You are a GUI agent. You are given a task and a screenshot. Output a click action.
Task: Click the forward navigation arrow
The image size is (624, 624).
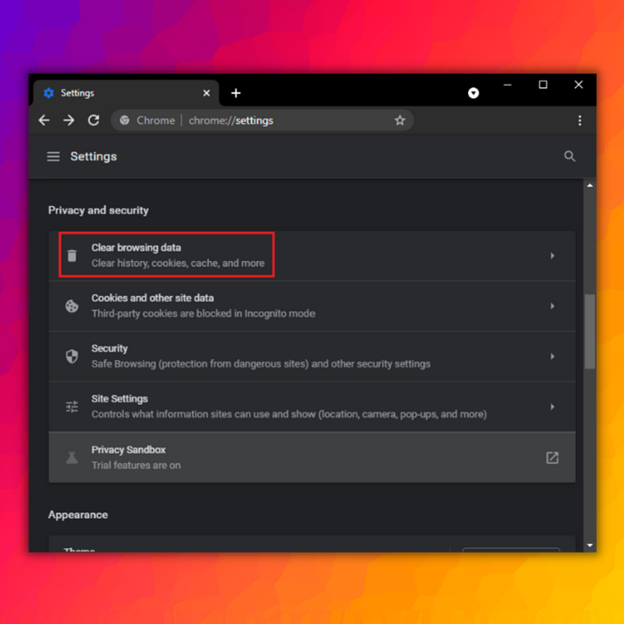click(69, 120)
